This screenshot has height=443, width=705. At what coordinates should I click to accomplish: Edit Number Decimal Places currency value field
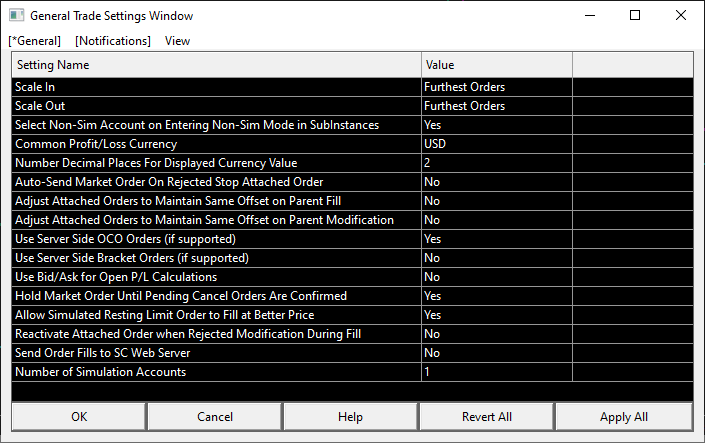pos(495,163)
